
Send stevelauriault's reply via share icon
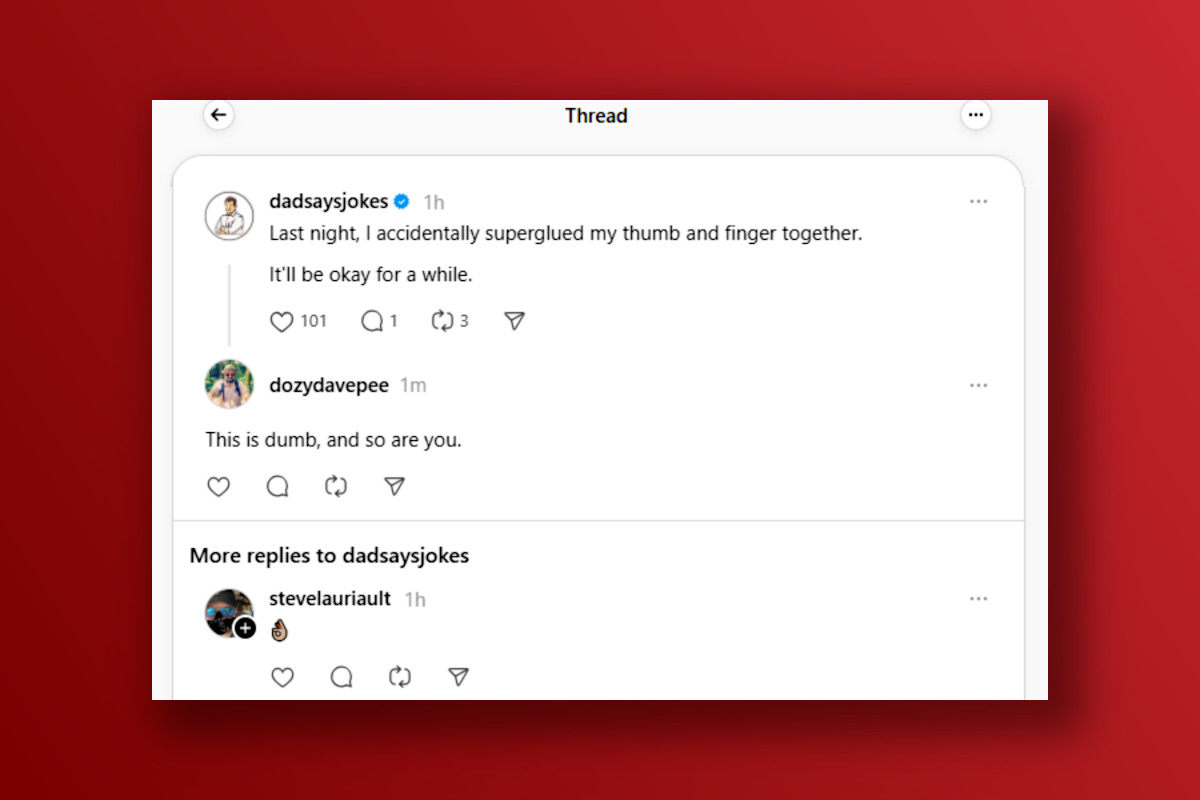click(457, 677)
